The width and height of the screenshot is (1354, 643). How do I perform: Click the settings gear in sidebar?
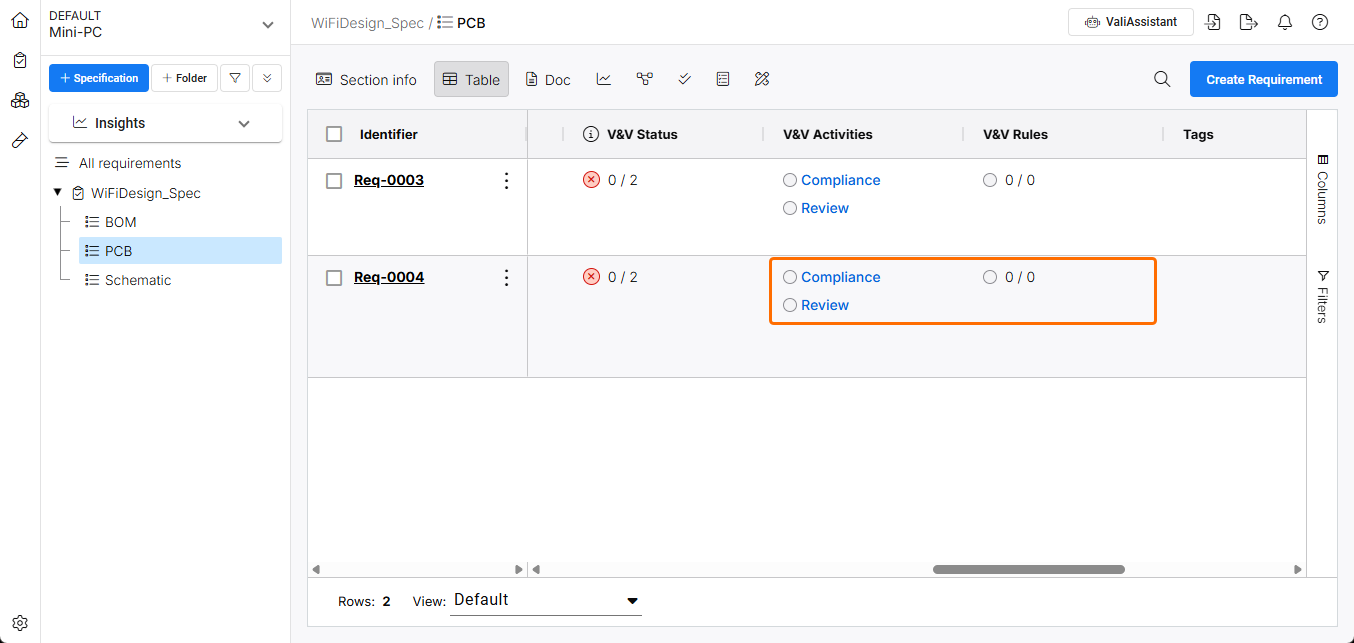coord(20,623)
